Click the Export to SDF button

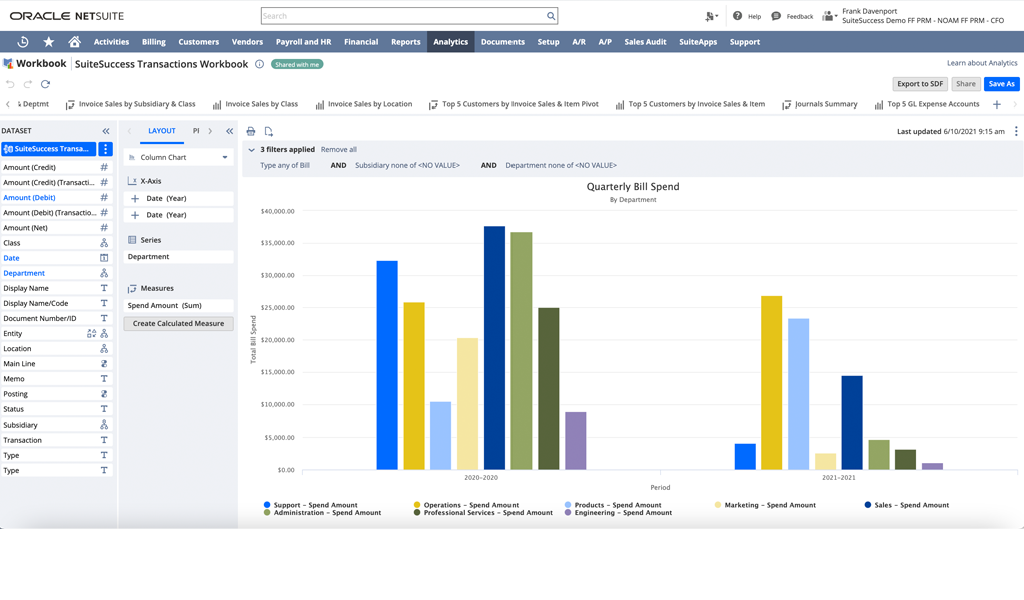[919, 84]
